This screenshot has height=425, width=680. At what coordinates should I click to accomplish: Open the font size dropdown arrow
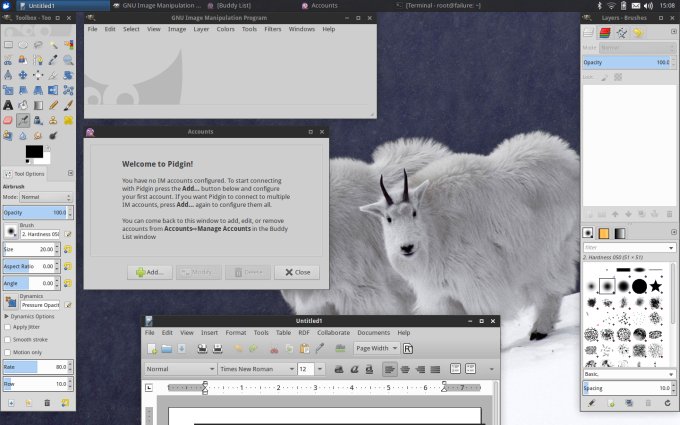(320, 369)
